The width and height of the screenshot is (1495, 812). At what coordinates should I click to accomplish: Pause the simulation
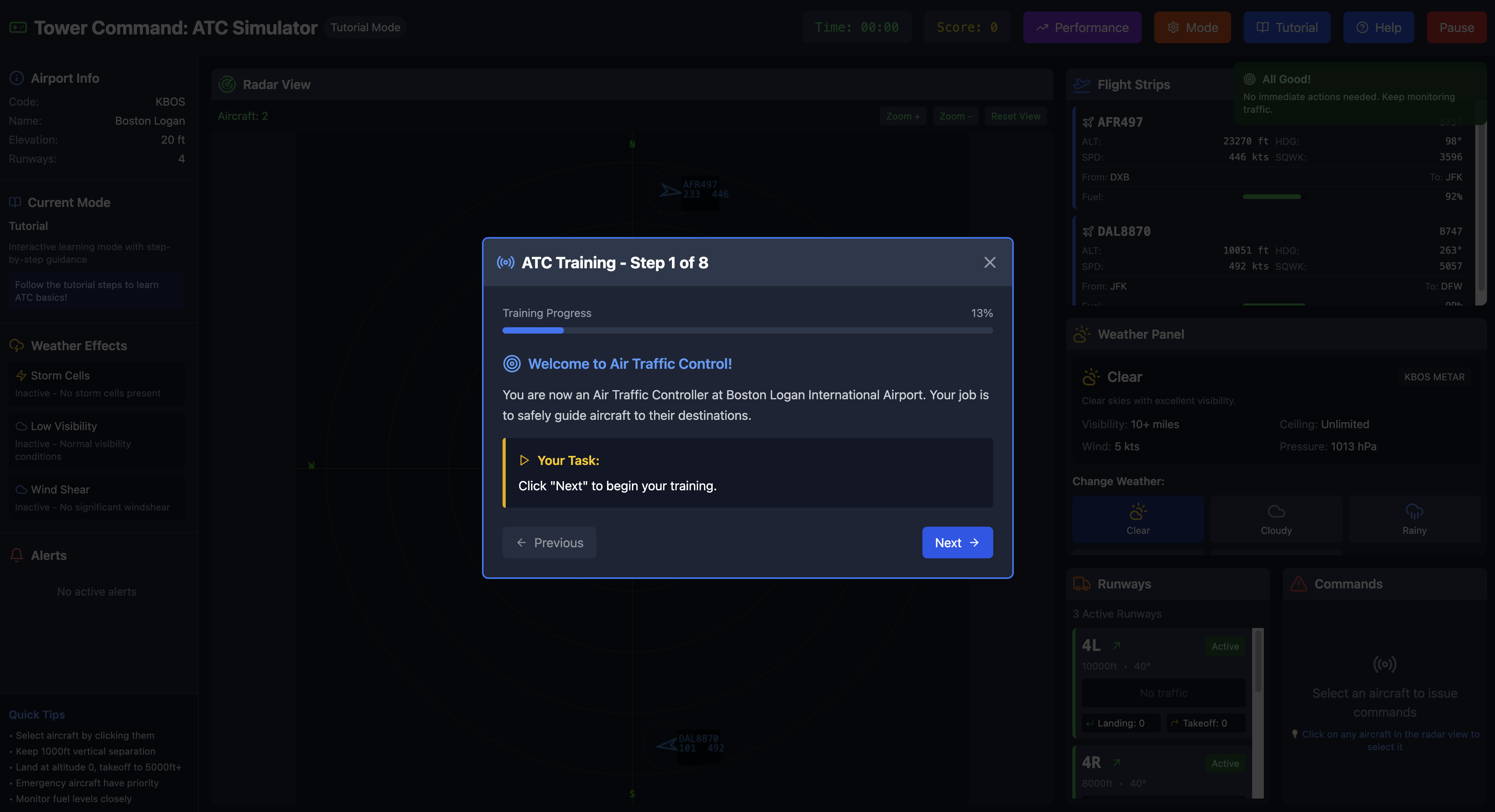click(x=1456, y=27)
